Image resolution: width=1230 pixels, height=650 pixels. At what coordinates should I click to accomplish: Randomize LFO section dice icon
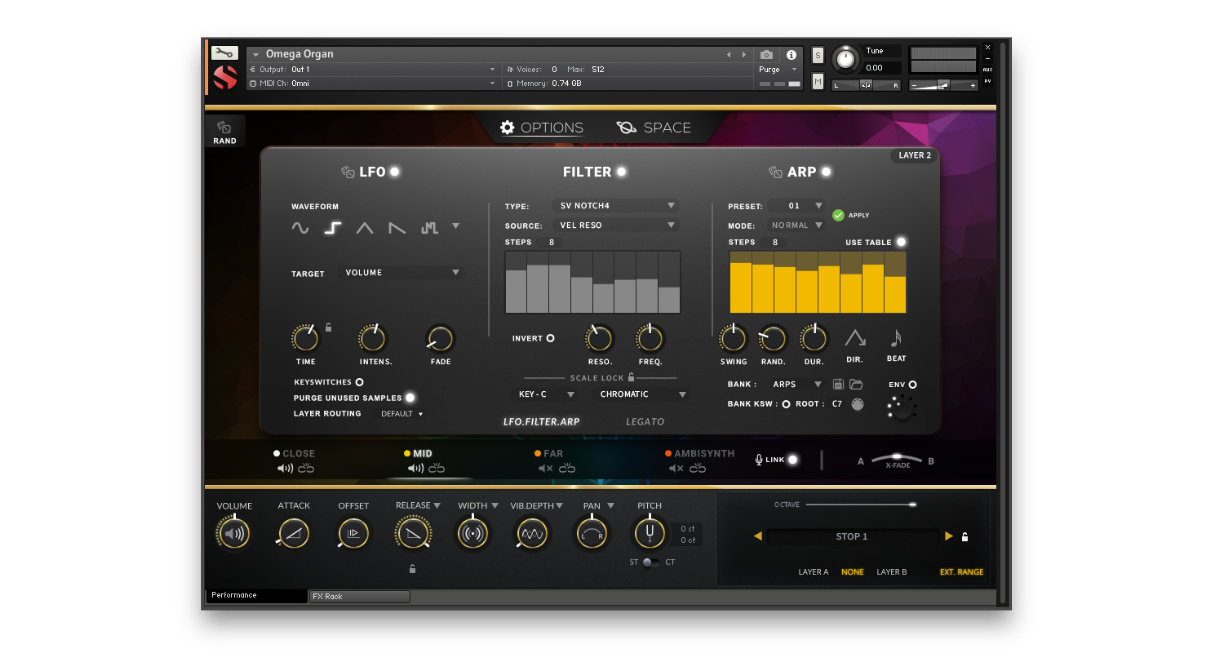348,172
